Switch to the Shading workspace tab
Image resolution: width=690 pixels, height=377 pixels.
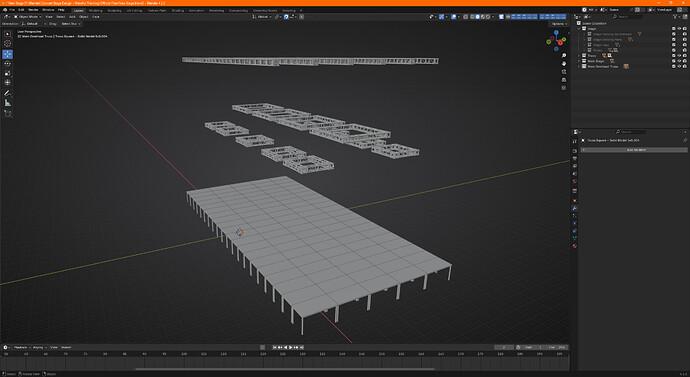click(178, 10)
